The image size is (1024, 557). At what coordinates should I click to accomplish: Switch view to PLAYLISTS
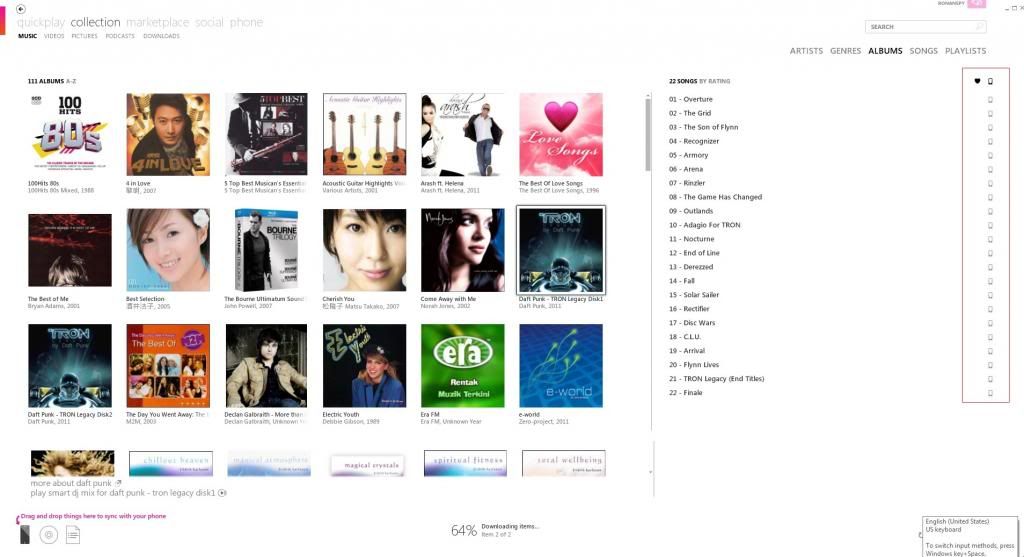tap(965, 51)
